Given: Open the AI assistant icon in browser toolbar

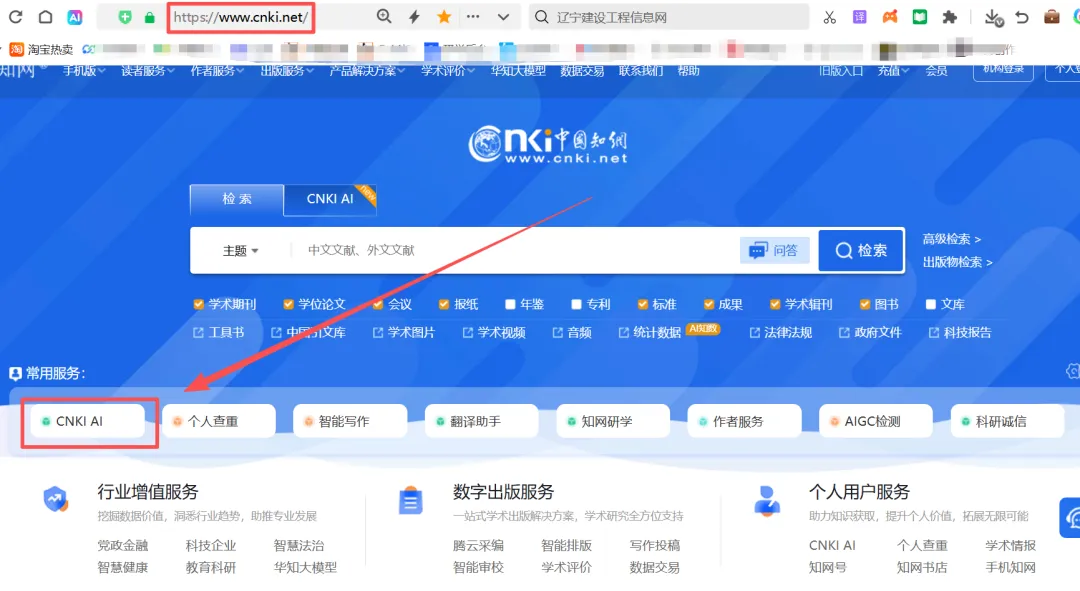Looking at the screenshot, I should pos(74,17).
